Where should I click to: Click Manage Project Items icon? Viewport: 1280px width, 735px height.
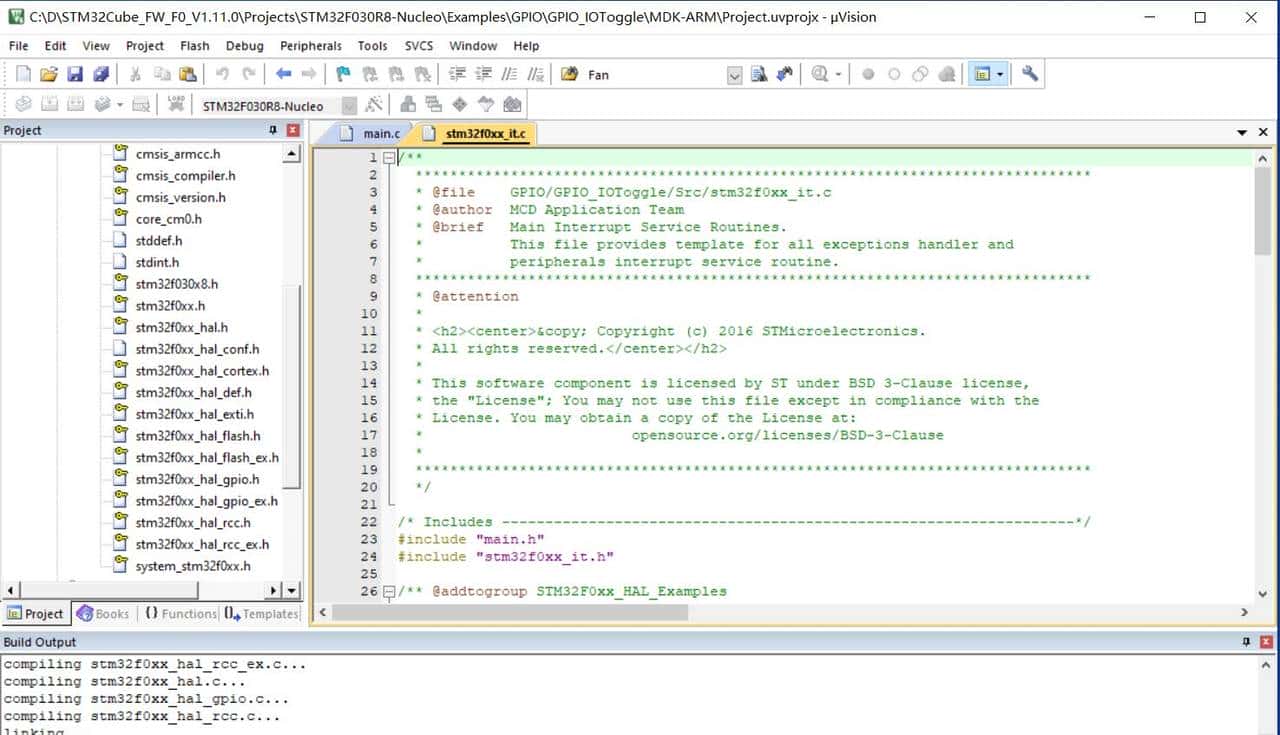click(408, 105)
